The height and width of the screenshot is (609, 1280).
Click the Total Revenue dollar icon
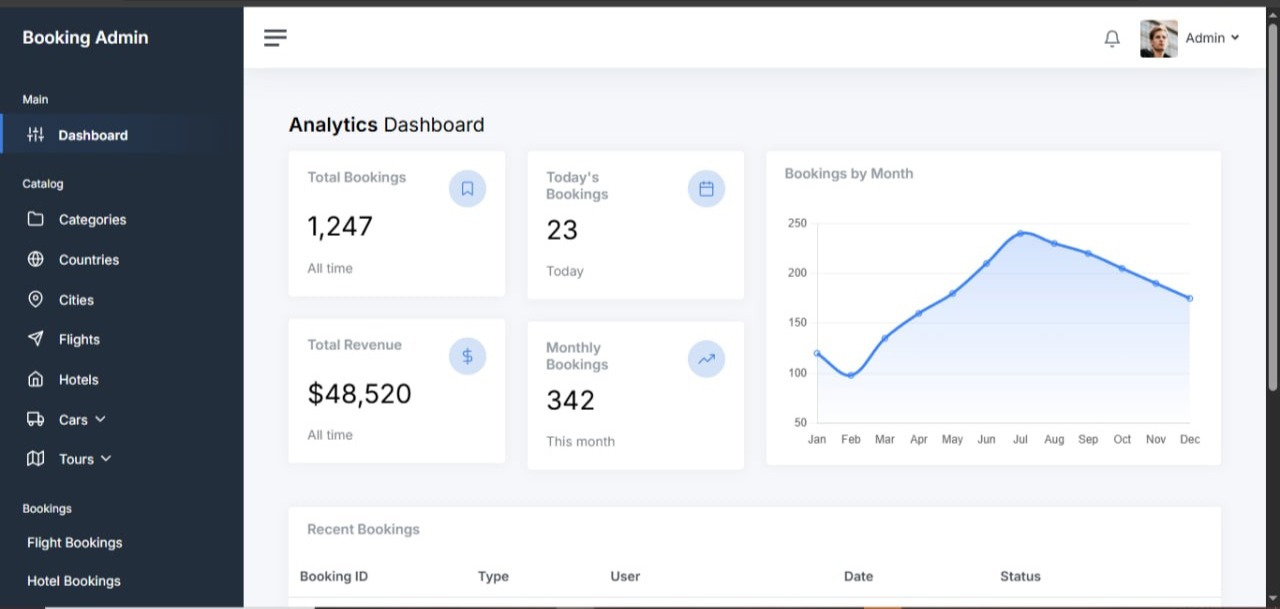(x=467, y=355)
